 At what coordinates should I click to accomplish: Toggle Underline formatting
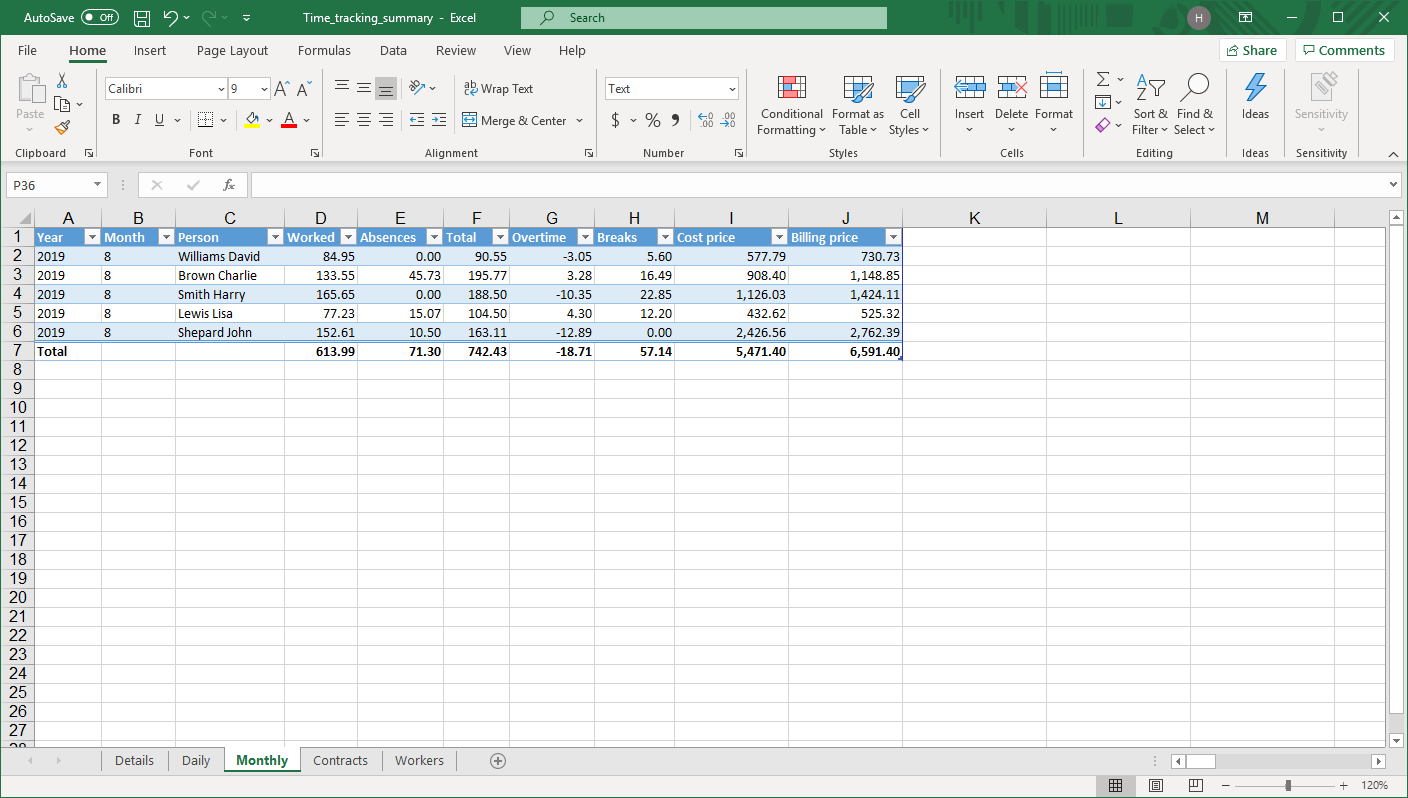[x=159, y=120]
